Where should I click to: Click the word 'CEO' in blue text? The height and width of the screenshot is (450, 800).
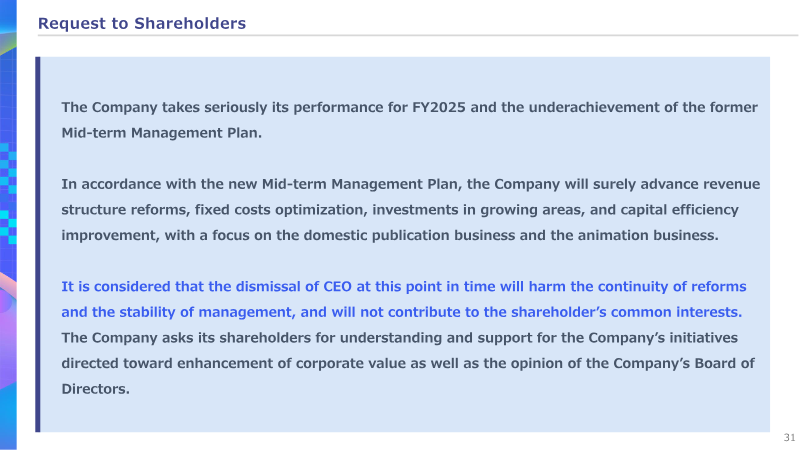(x=338, y=286)
